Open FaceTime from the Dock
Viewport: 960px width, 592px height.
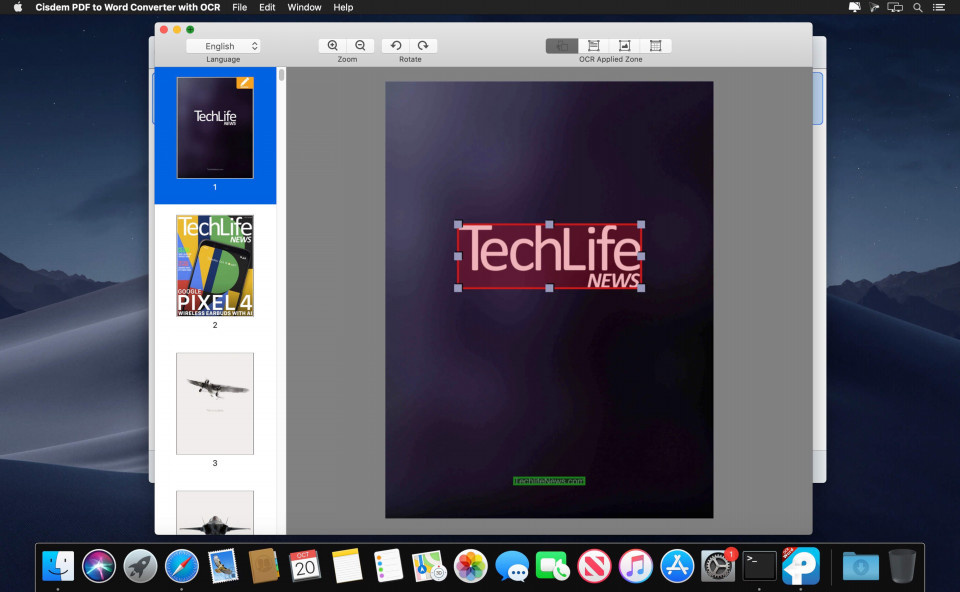(552, 566)
